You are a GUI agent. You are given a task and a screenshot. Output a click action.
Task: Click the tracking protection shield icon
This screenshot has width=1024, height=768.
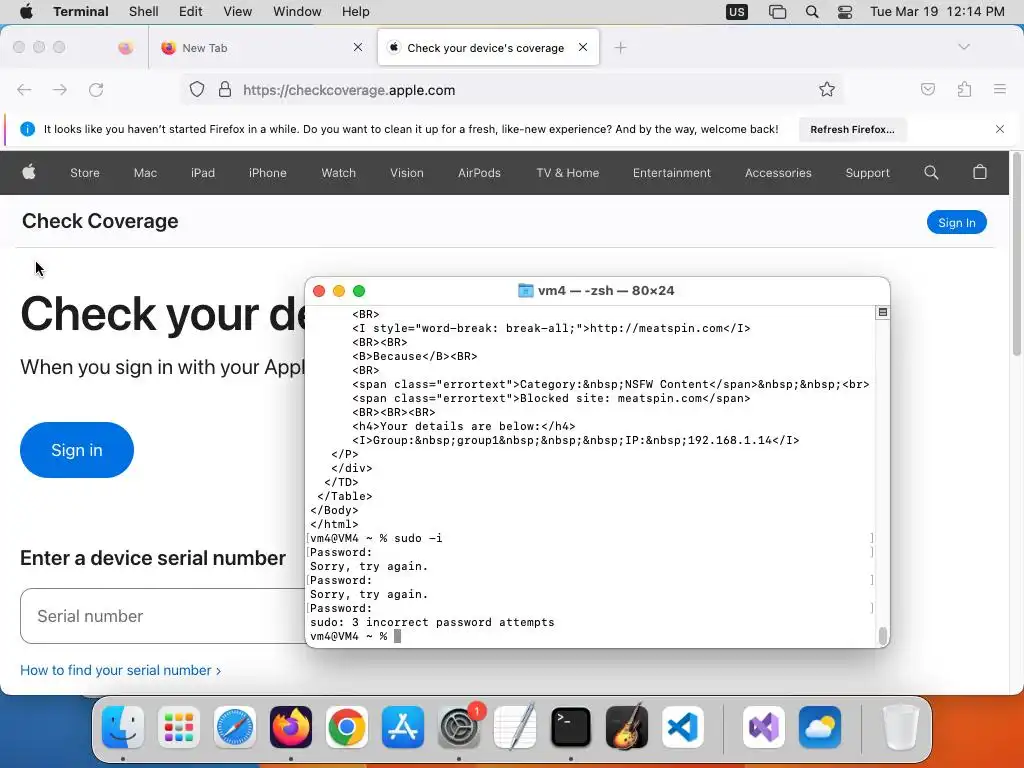(x=197, y=89)
